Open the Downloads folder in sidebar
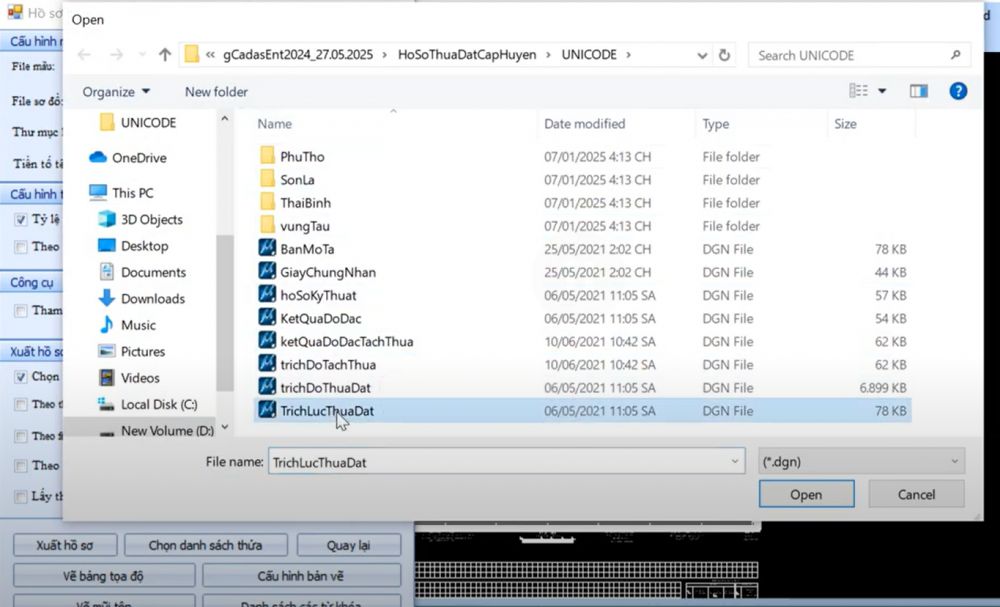The height and width of the screenshot is (607, 1000). (x=152, y=298)
